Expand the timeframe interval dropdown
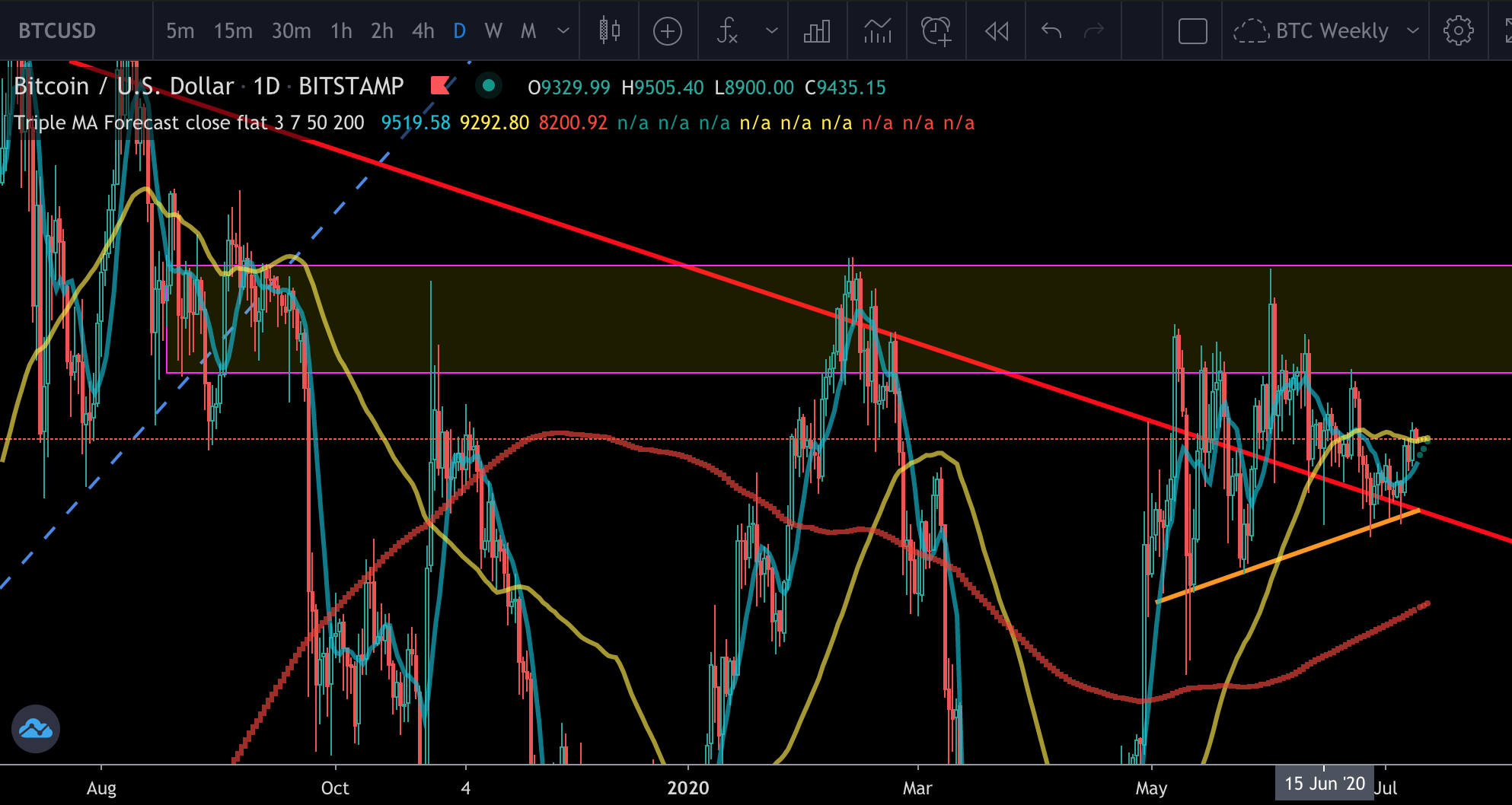The height and width of the screenshot is (805, 1512). [563, 31]
